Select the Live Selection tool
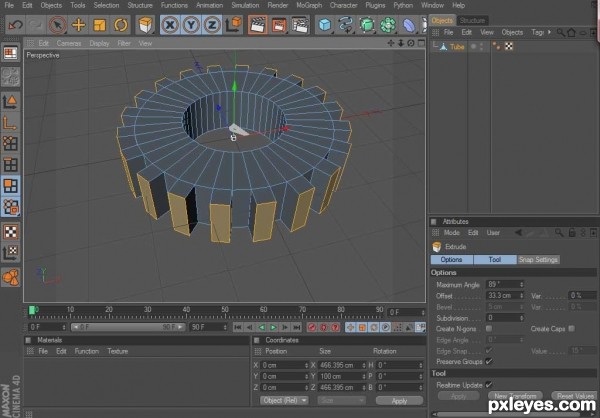 click(x=57, y=25)
